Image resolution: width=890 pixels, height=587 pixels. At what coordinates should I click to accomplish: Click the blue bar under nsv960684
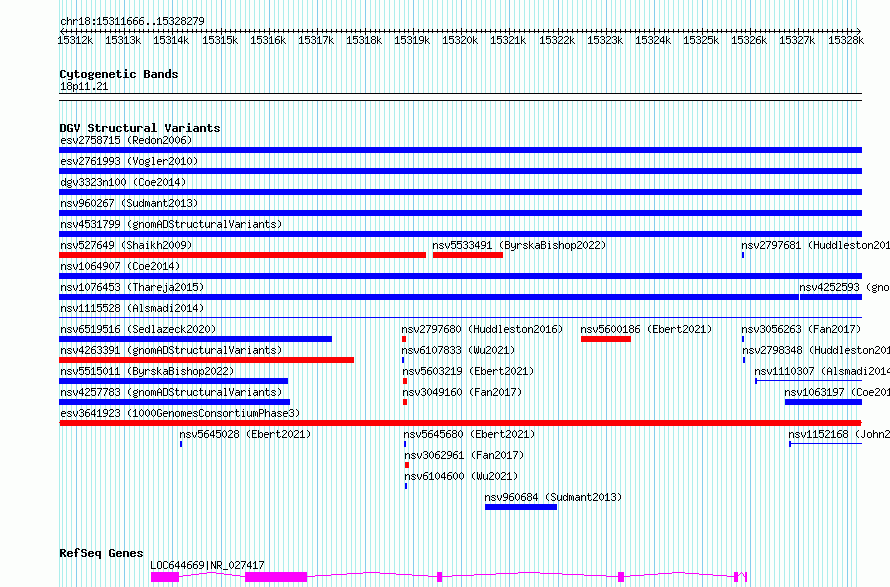[521, 507]
